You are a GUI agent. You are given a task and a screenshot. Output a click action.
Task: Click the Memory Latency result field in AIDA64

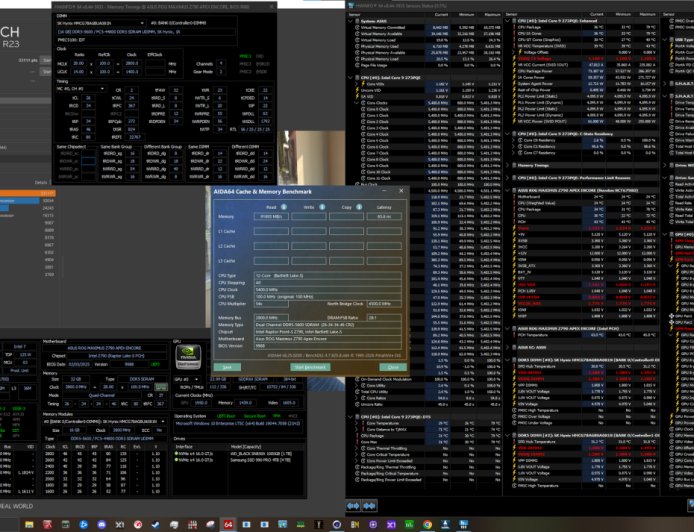click(x=384, y=216)
